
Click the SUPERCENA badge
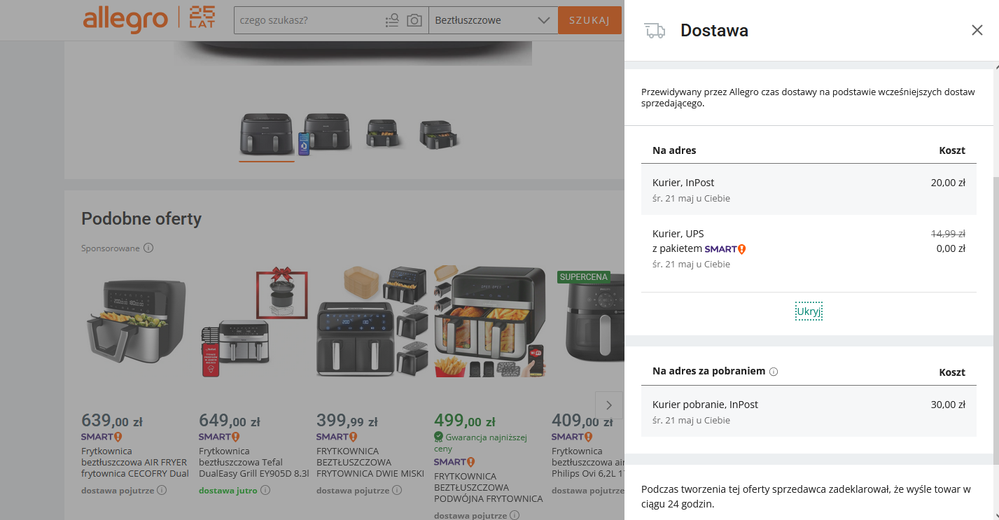[584, 277]
